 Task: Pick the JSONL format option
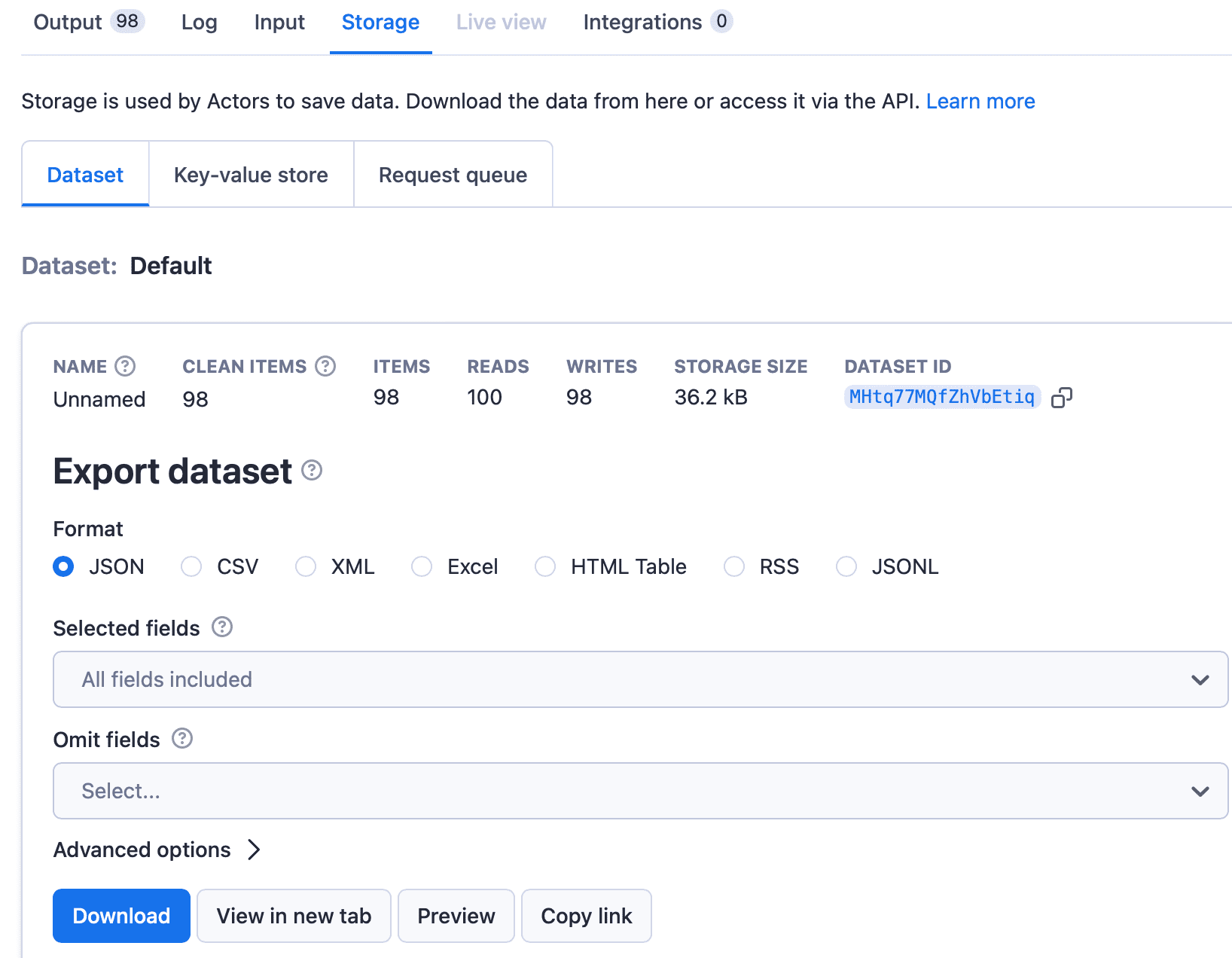(846, 566)
